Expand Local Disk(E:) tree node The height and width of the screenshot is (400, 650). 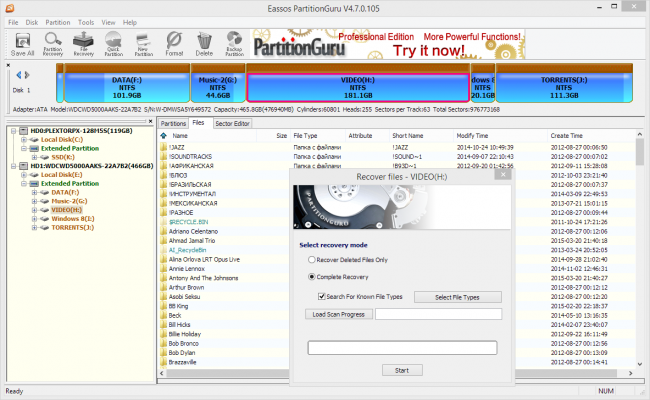[x=24, y=175]
